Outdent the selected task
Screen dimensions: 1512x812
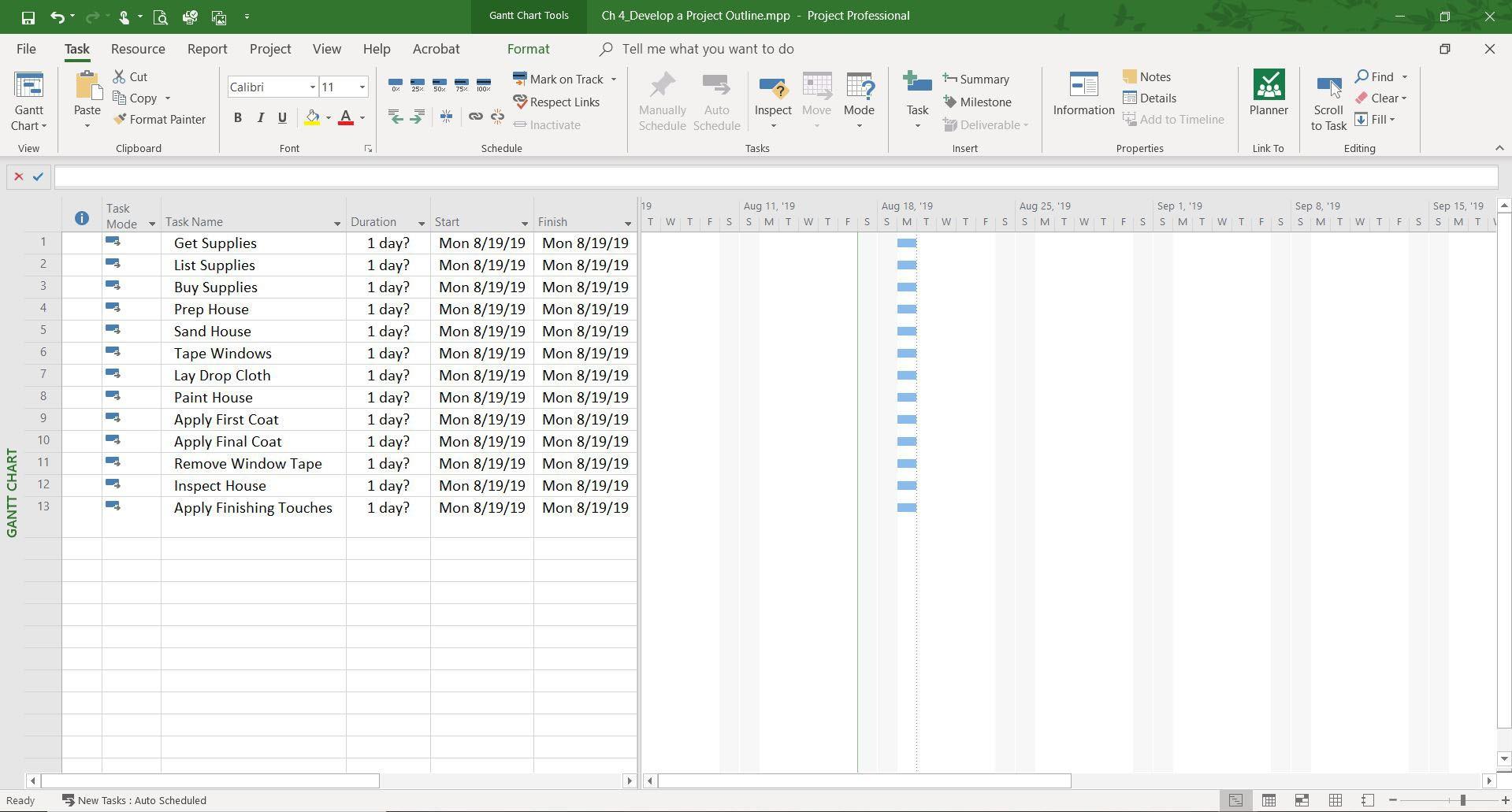tap(396, 117)
